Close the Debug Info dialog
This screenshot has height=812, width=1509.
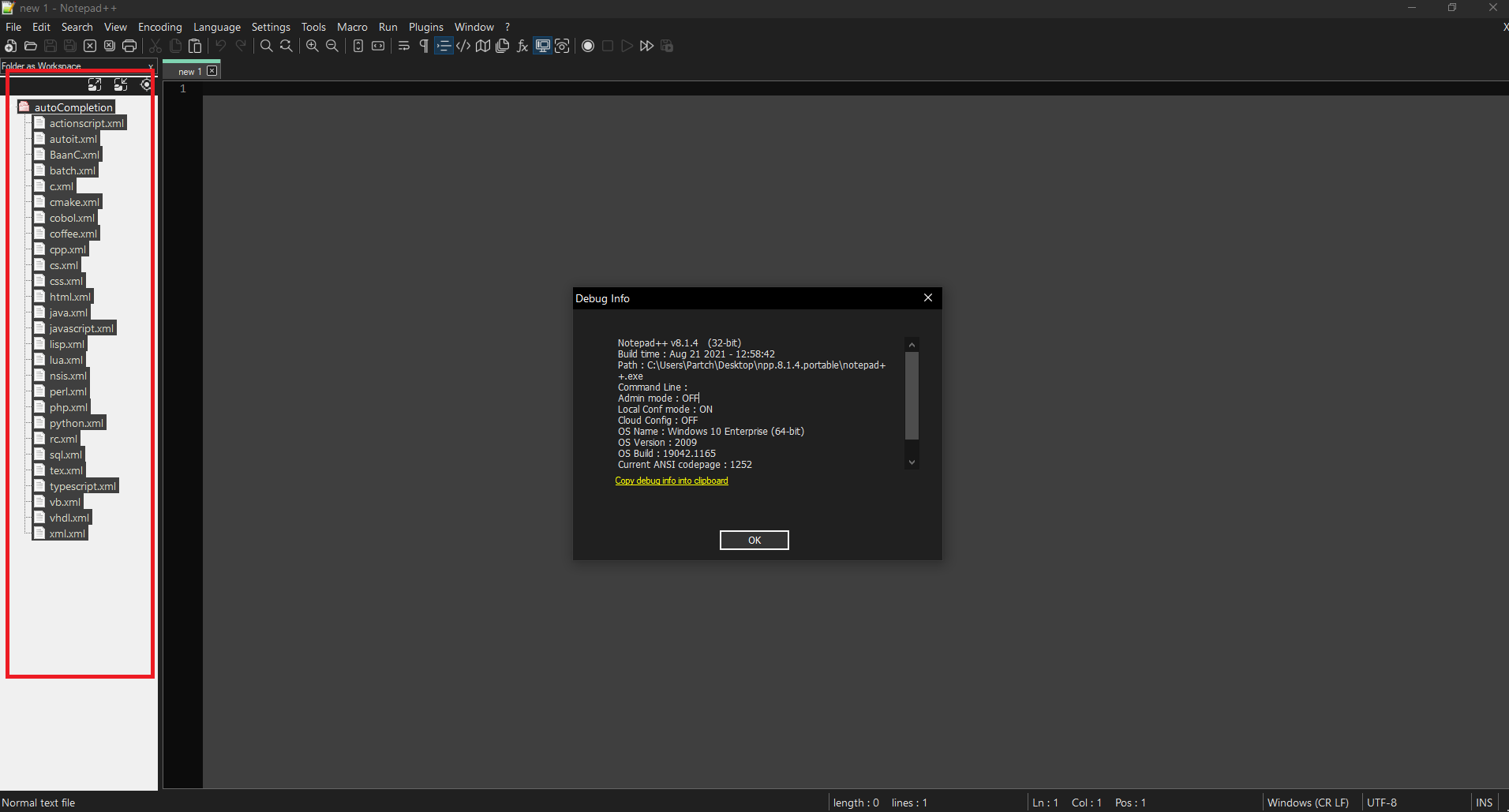click(x=928, y=297)
